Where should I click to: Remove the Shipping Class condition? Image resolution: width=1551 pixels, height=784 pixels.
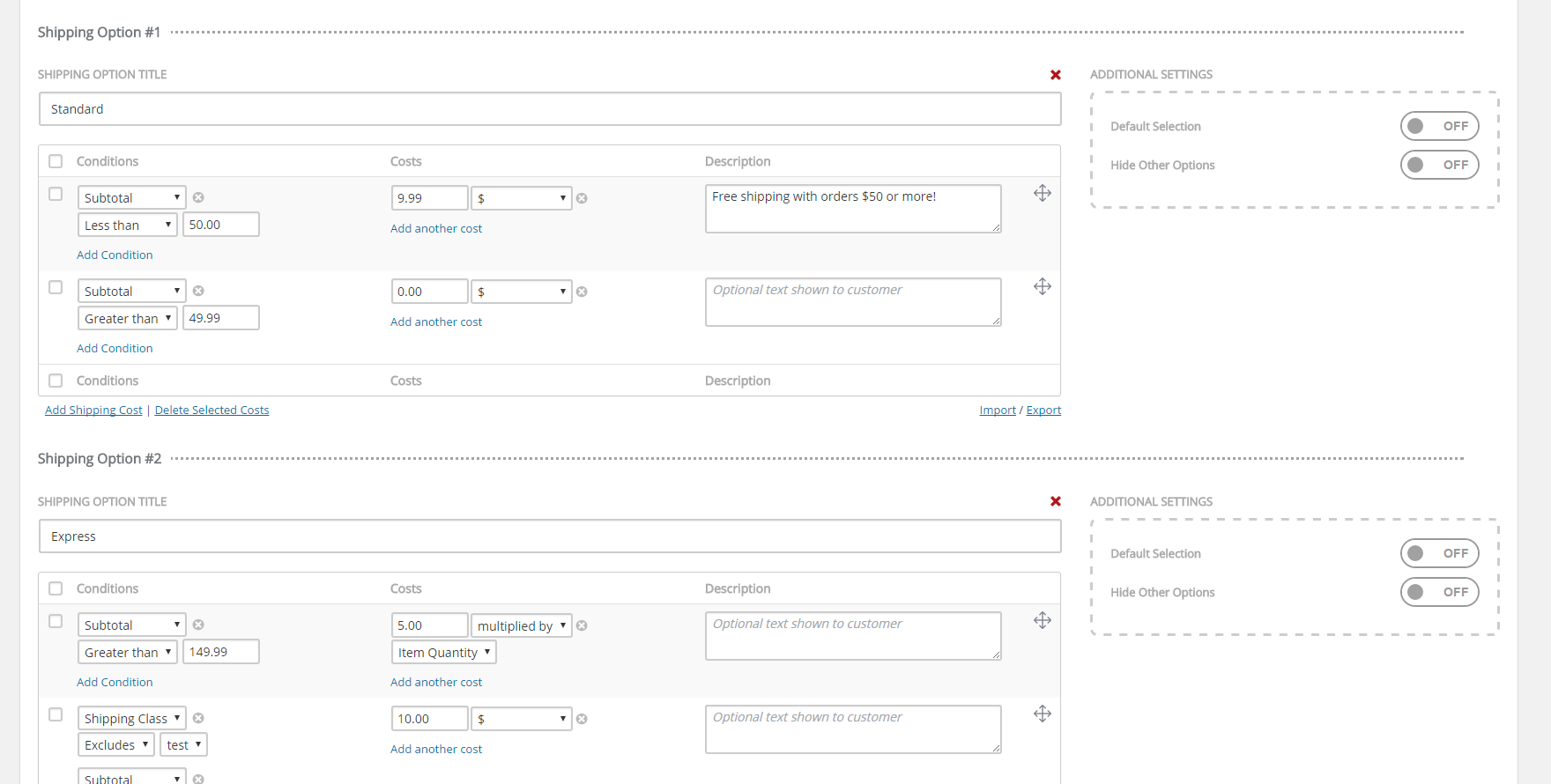point(198,719)
